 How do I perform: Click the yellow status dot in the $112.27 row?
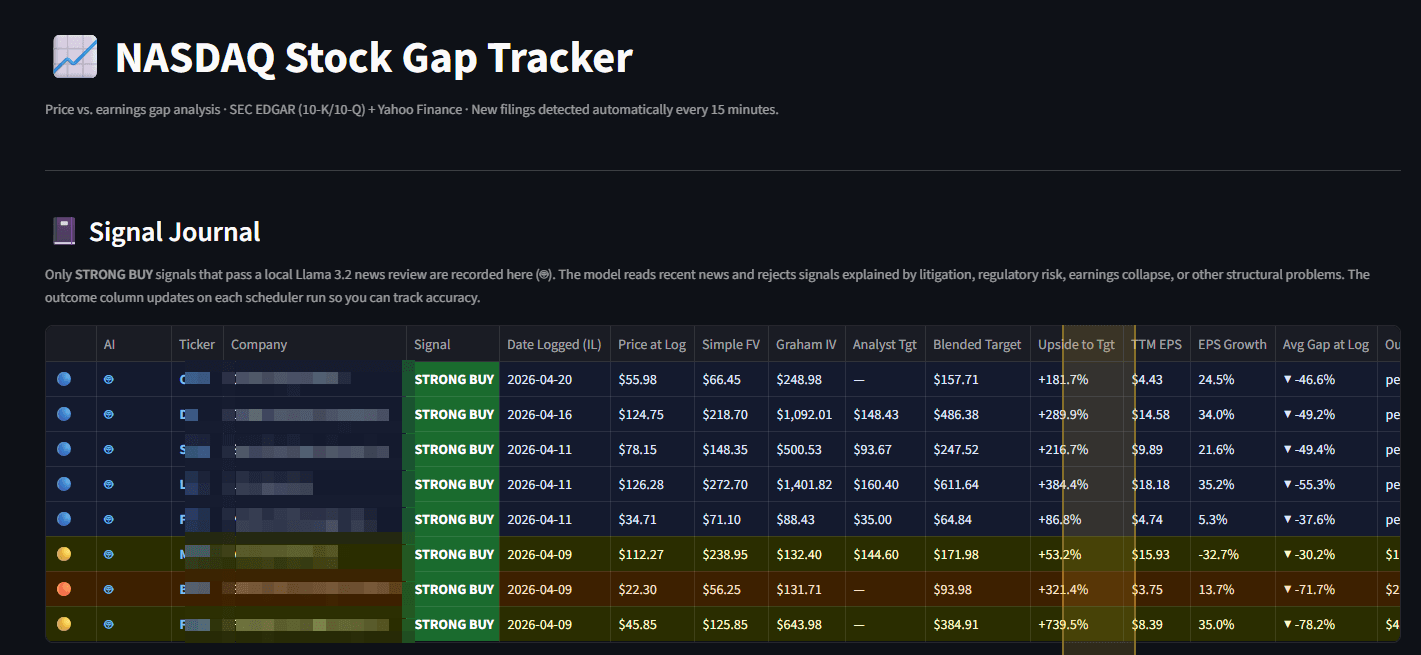[x=64, y=554]
